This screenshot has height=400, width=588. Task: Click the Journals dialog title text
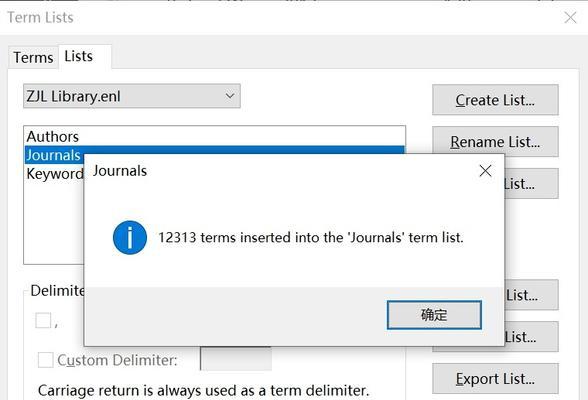120,171
